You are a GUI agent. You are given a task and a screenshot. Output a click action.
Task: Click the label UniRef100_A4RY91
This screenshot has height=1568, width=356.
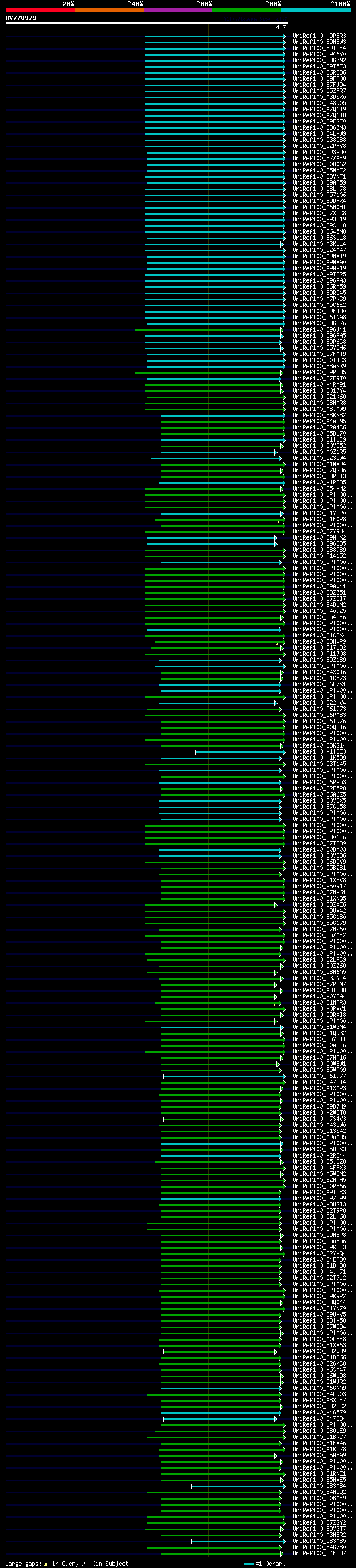click(319, 385)
